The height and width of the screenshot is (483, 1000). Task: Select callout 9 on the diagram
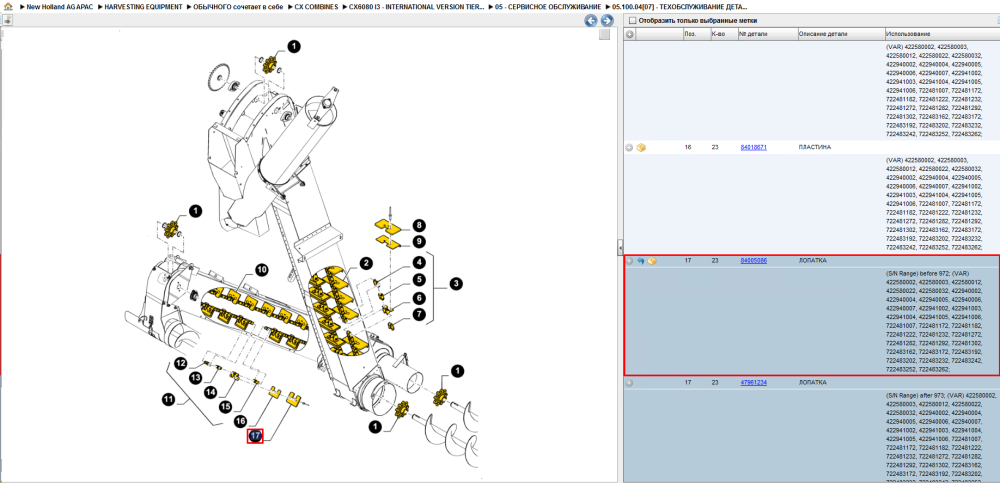(418, 242)
